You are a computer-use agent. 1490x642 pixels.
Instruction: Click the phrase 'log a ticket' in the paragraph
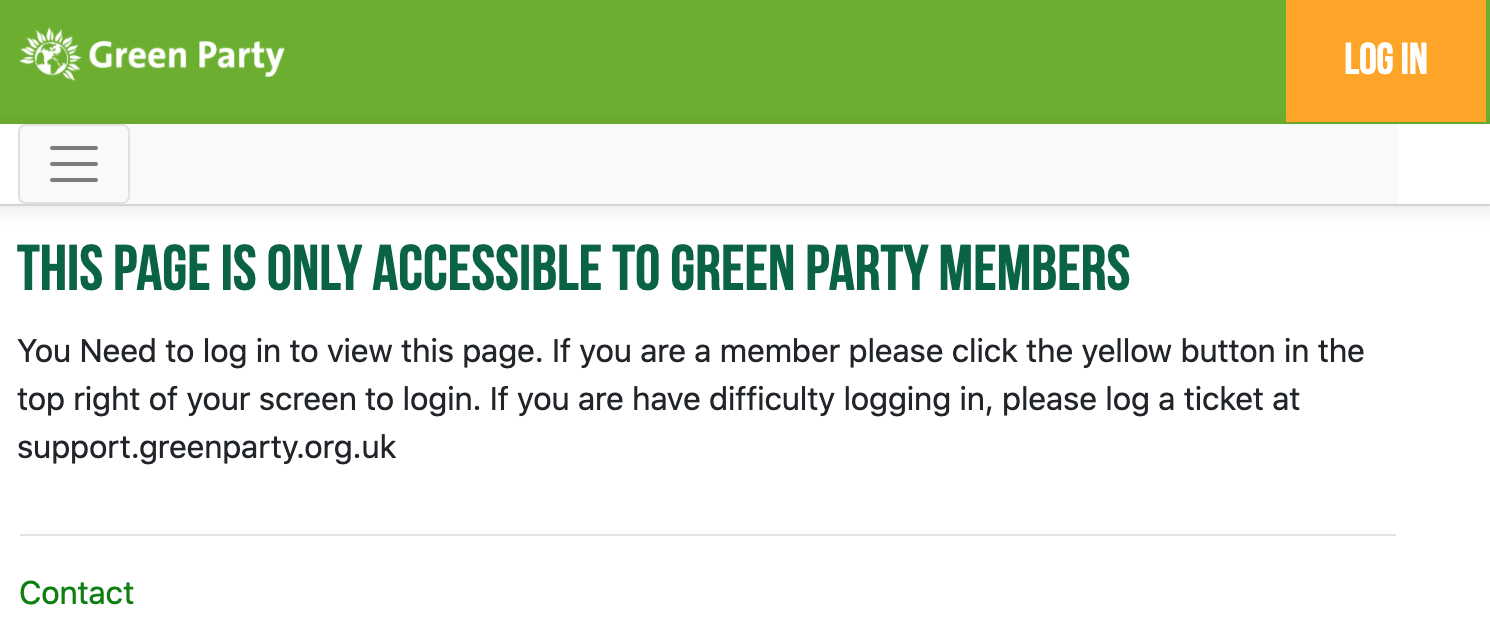click(1178, 399)
